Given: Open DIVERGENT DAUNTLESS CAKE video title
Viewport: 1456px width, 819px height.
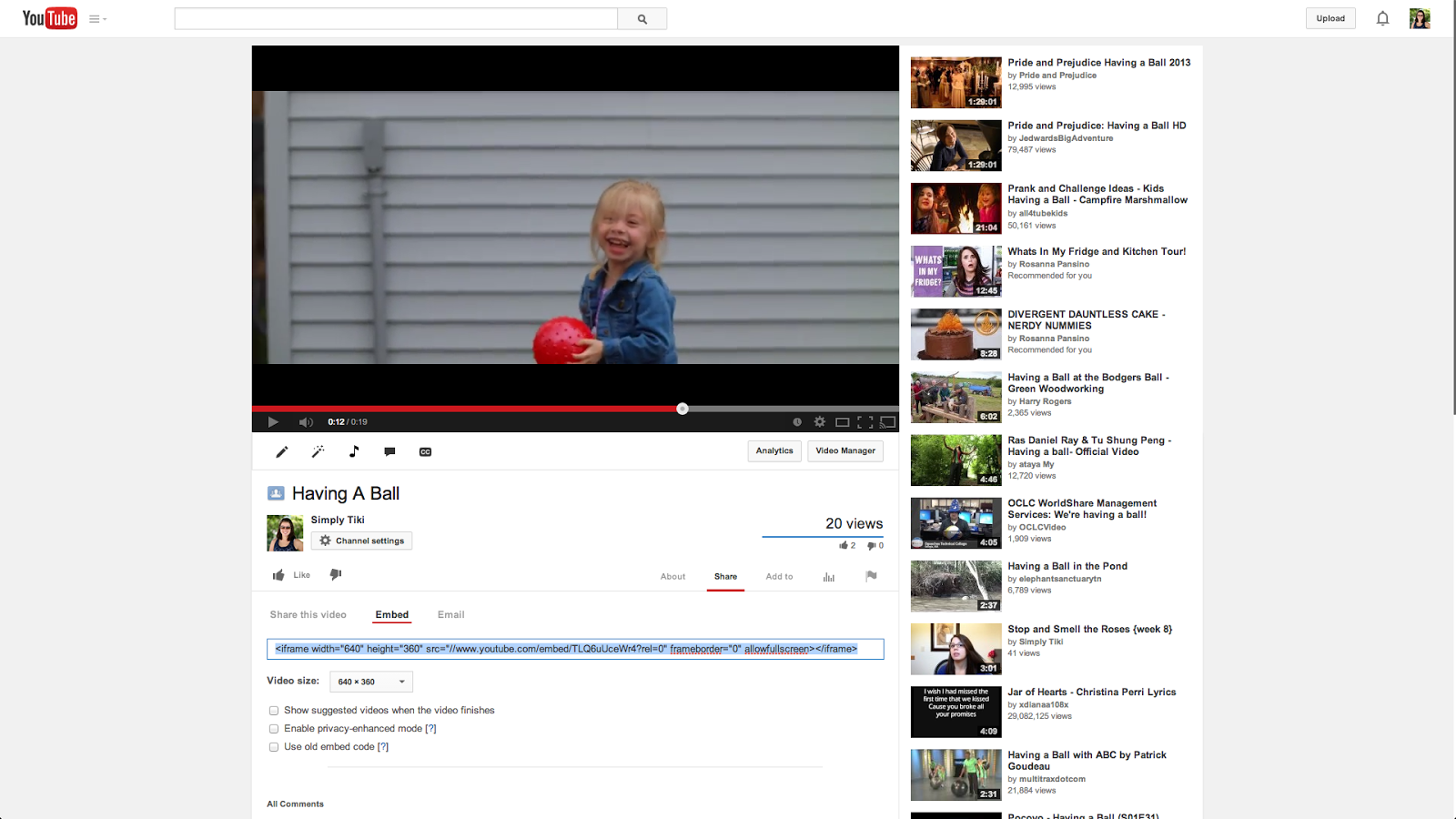Looking at the screenshot, I should (x=1086, y=319).
